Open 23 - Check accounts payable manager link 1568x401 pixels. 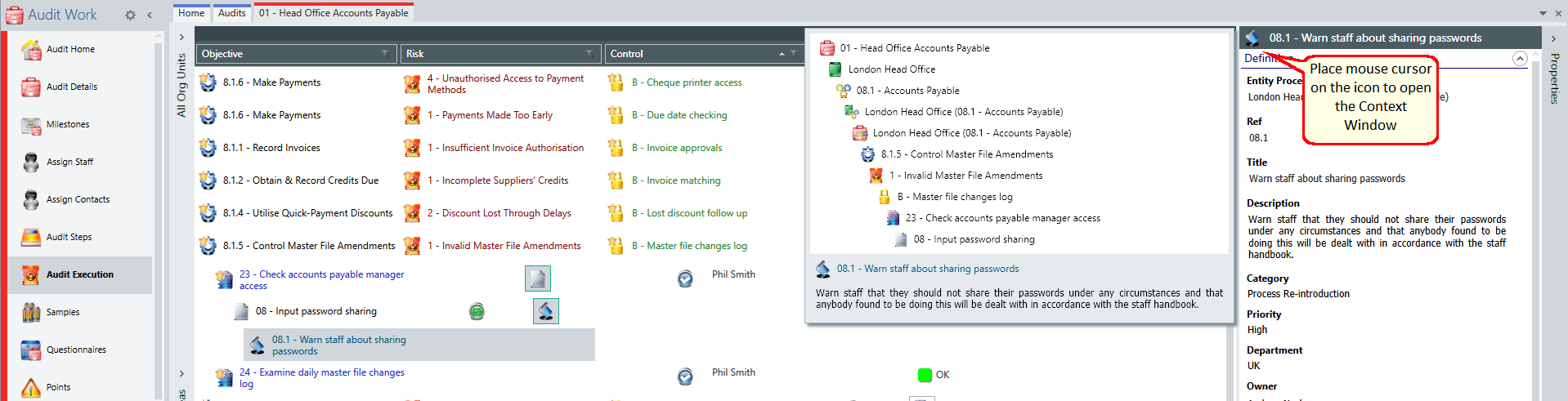pos(322,280)
